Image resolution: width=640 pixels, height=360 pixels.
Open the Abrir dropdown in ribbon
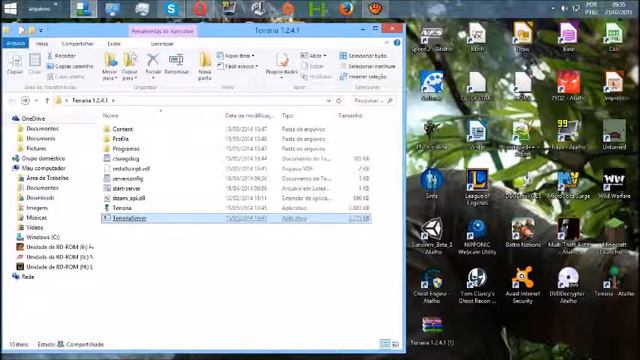[313, 56]
